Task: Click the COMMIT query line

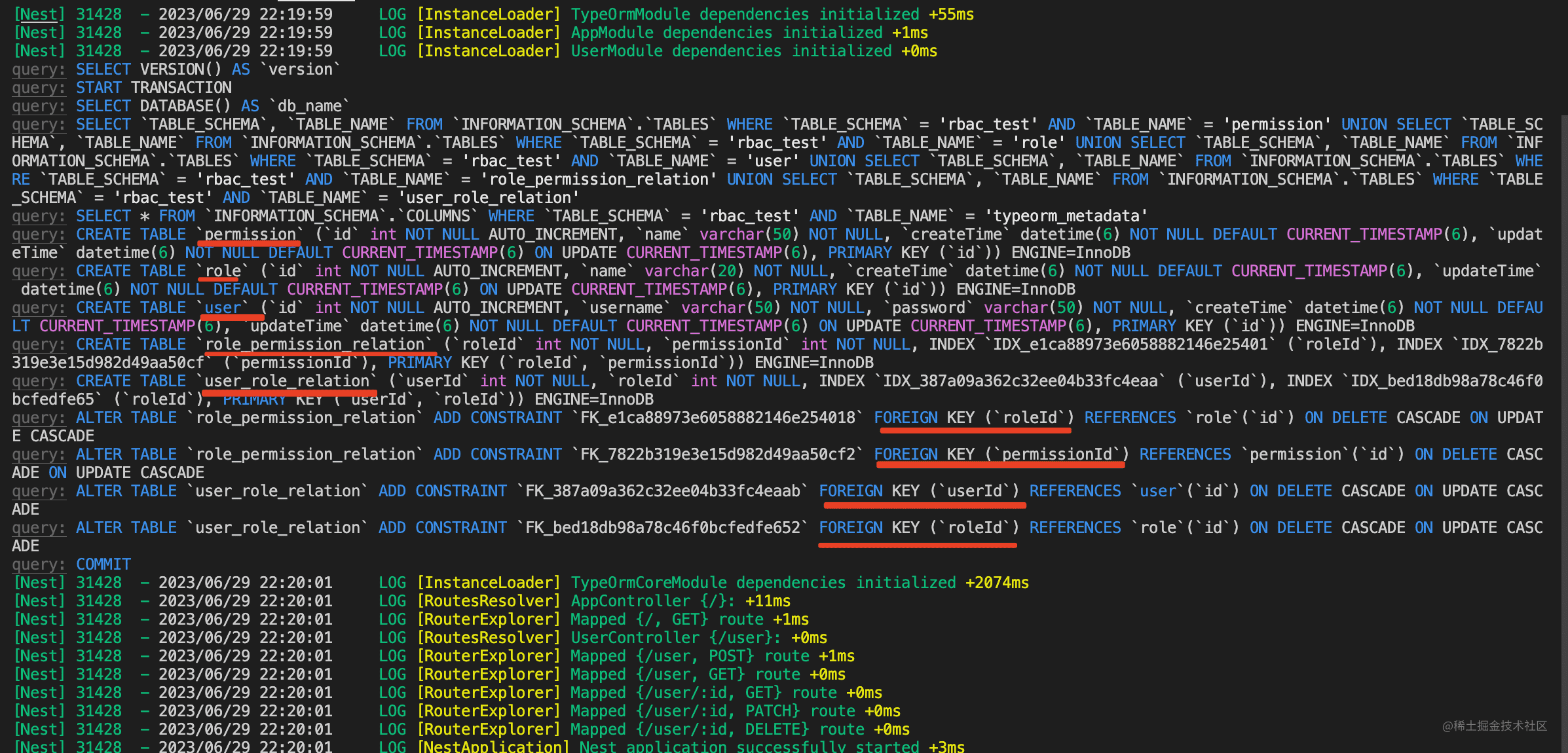Action: (103, 564)
